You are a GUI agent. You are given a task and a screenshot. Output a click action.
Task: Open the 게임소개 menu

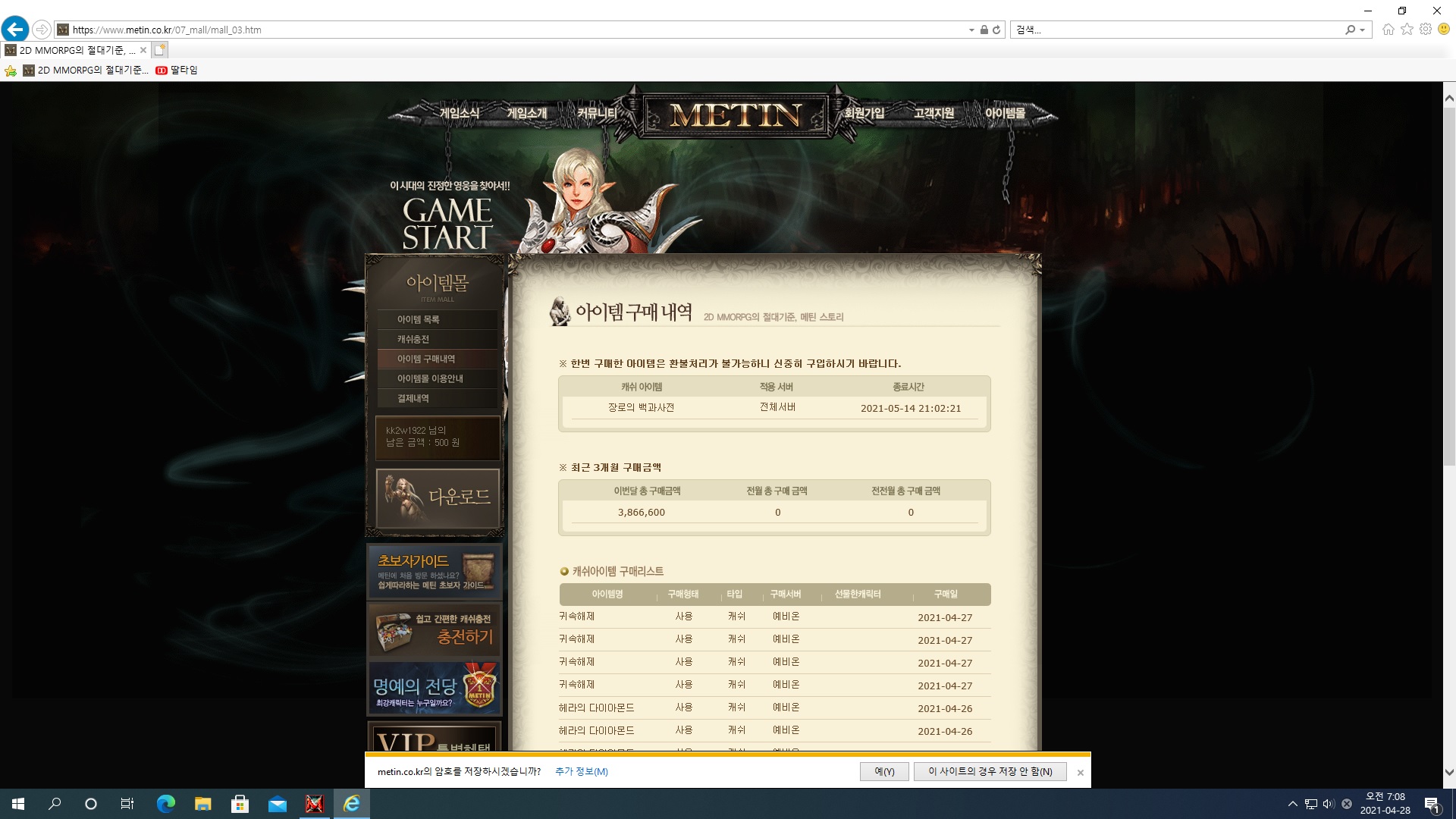[x=527, y=113]
